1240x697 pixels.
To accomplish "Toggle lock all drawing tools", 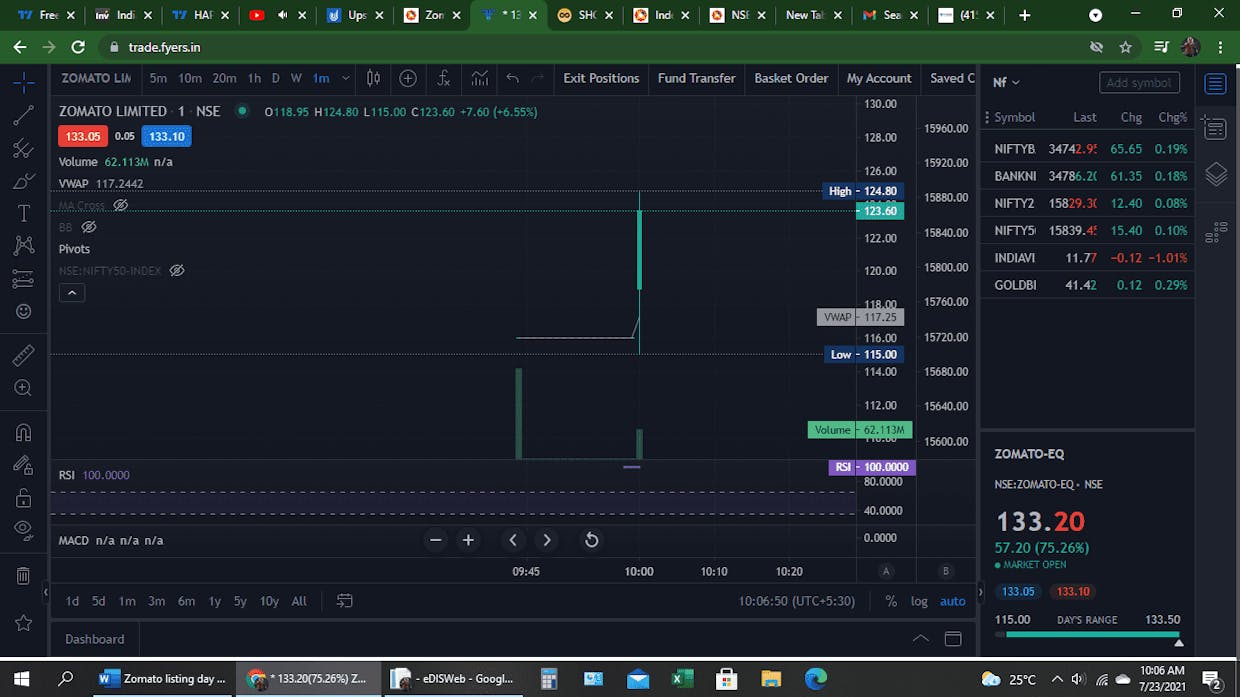I will 24,497.
